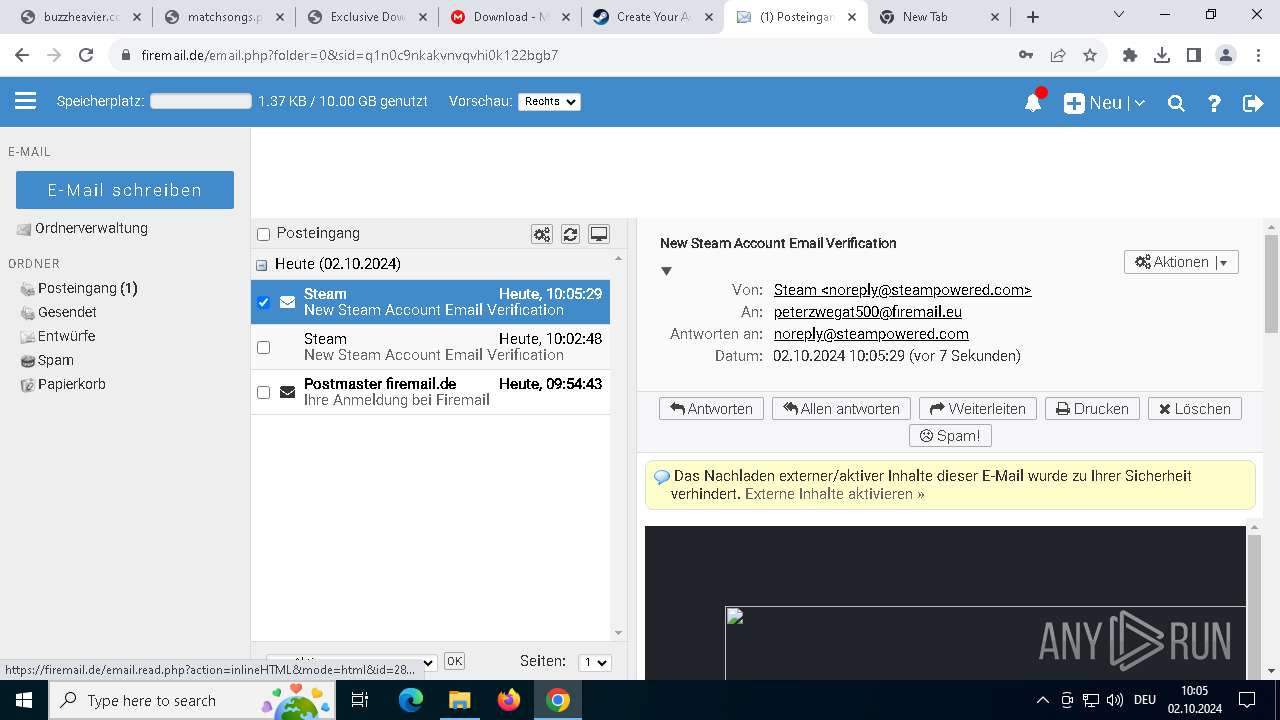Viewport: 1280px width, 720px height.
Task: Mark message with Spam! button
Action: point(950,436)
